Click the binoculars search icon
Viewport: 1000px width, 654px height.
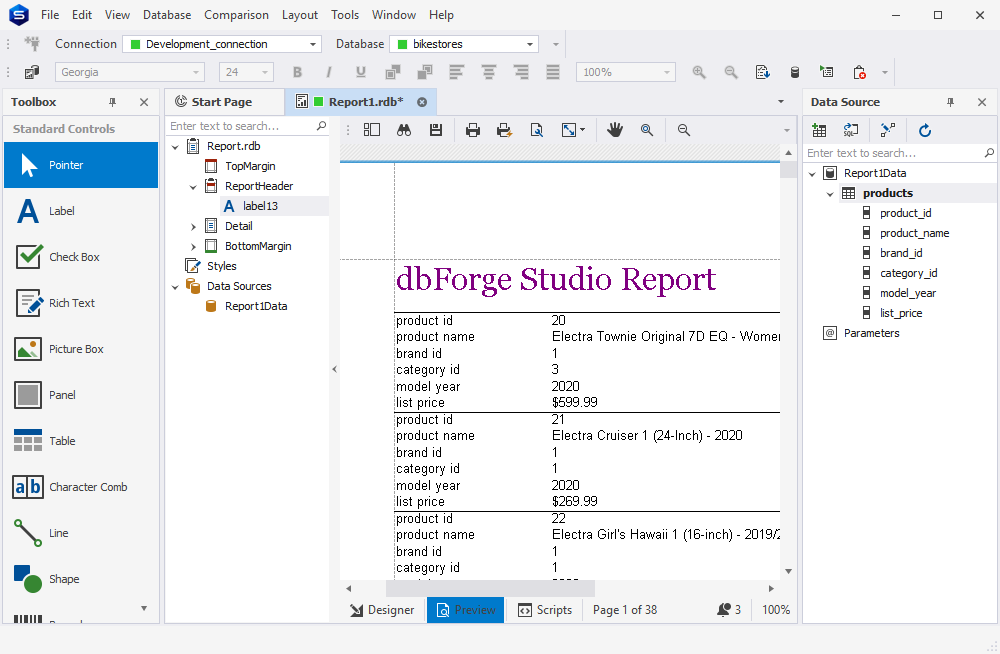(404, 130)
